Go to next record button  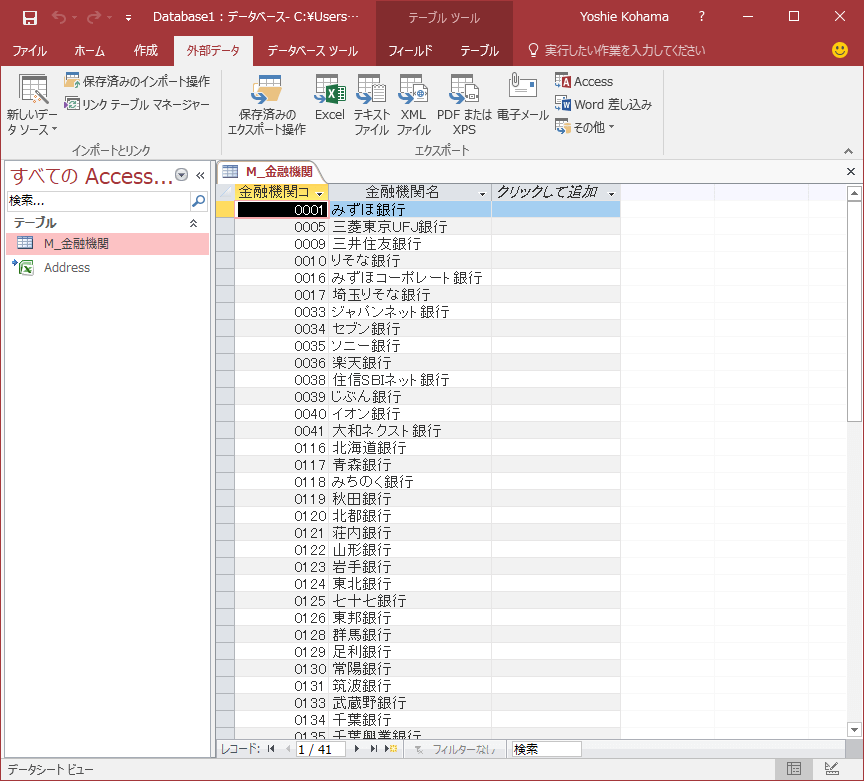[357, 748]
